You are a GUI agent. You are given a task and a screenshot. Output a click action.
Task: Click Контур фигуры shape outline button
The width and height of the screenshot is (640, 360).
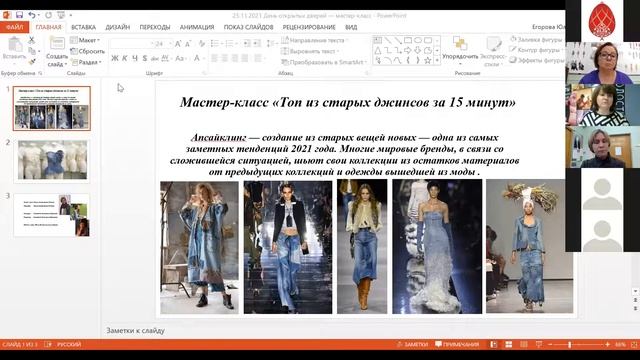(535, 50)
